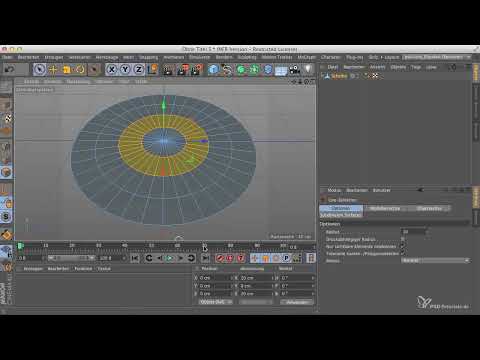Image resolution: width=480 pixels, height=360 pixels.
Task: Open the attribute manager Modus menu
Action: pos(334,190)
